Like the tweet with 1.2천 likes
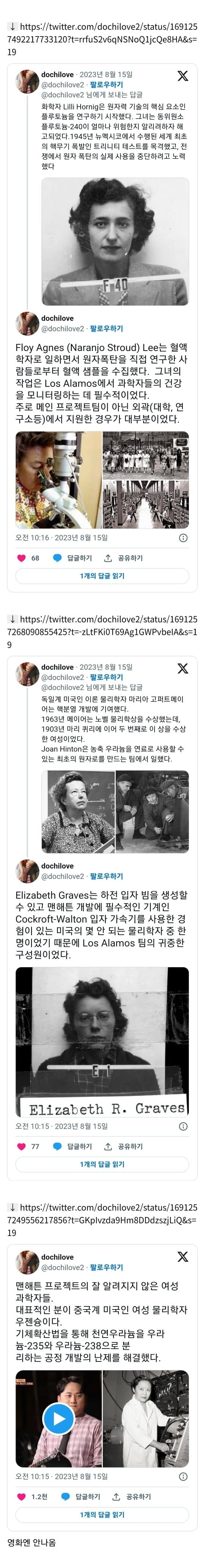Image resolution: width=204 pixels, height=1568 pixels. point(21,1496)
